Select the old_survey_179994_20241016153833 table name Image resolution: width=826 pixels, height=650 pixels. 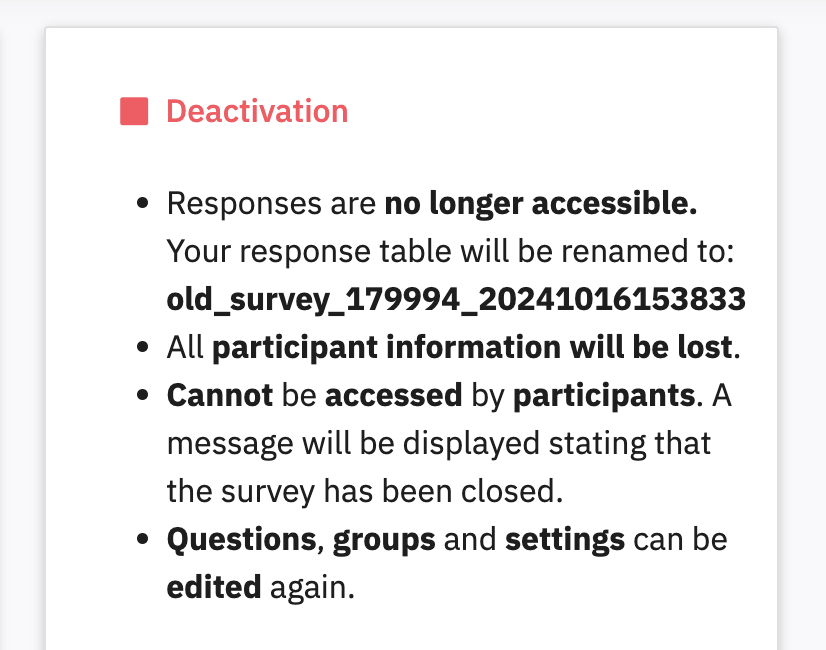(x=455, y=298)
